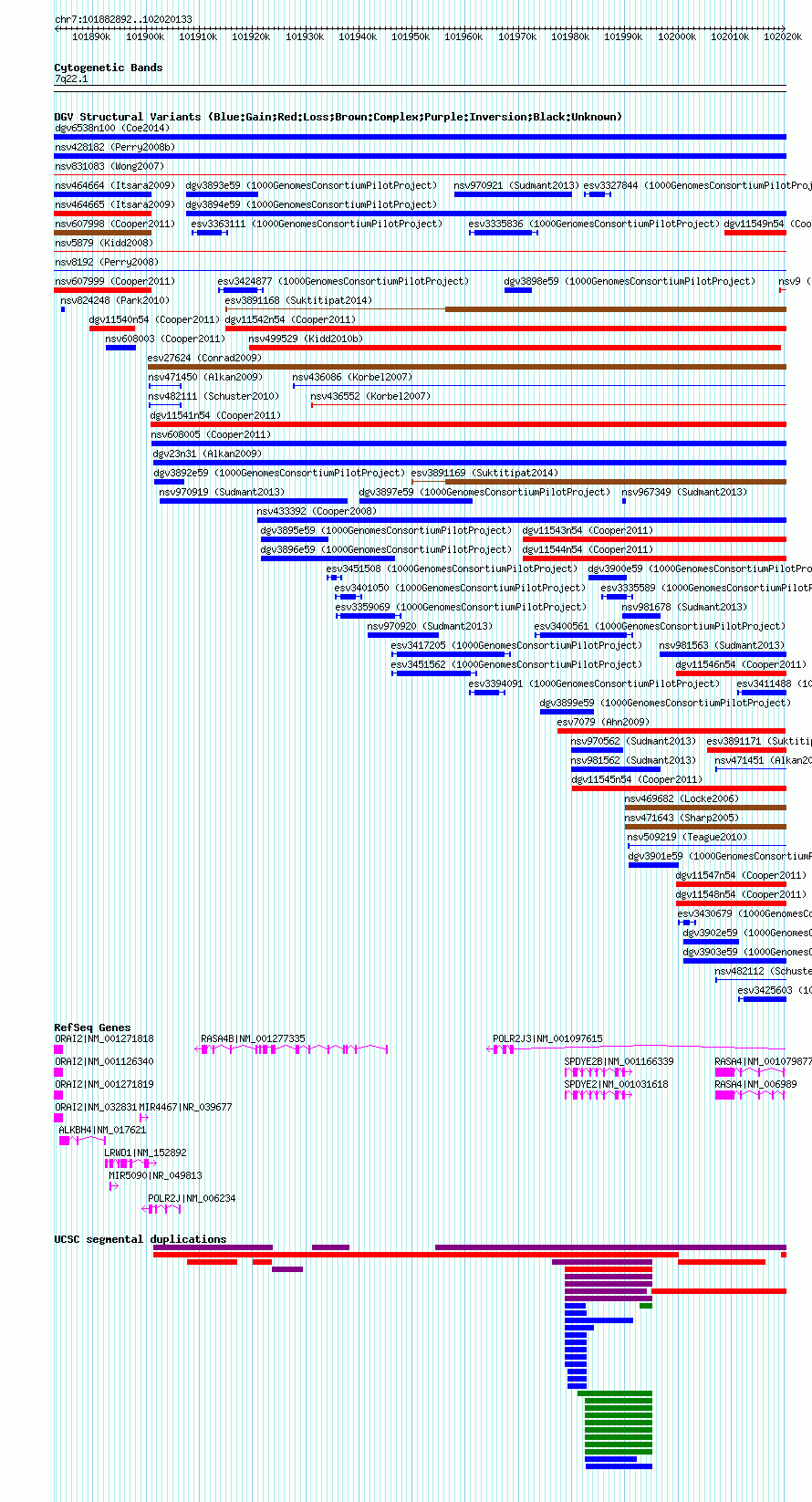This screenshot has width=812, height=1502.
Task: Open esv3394091 variant label
Action: pos(594,683)
